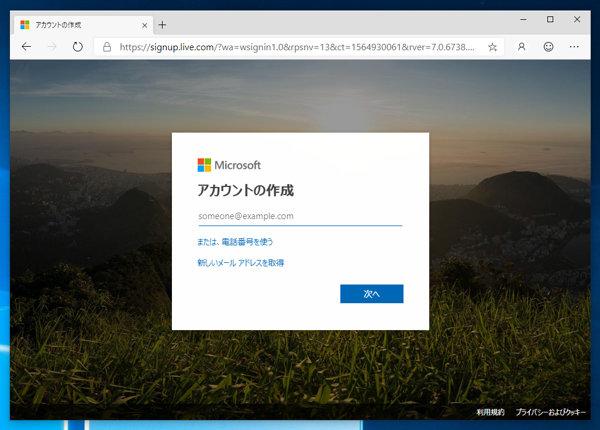Open the browser settings ellipsis menu
Screen dimensions: 600x430
574,47
